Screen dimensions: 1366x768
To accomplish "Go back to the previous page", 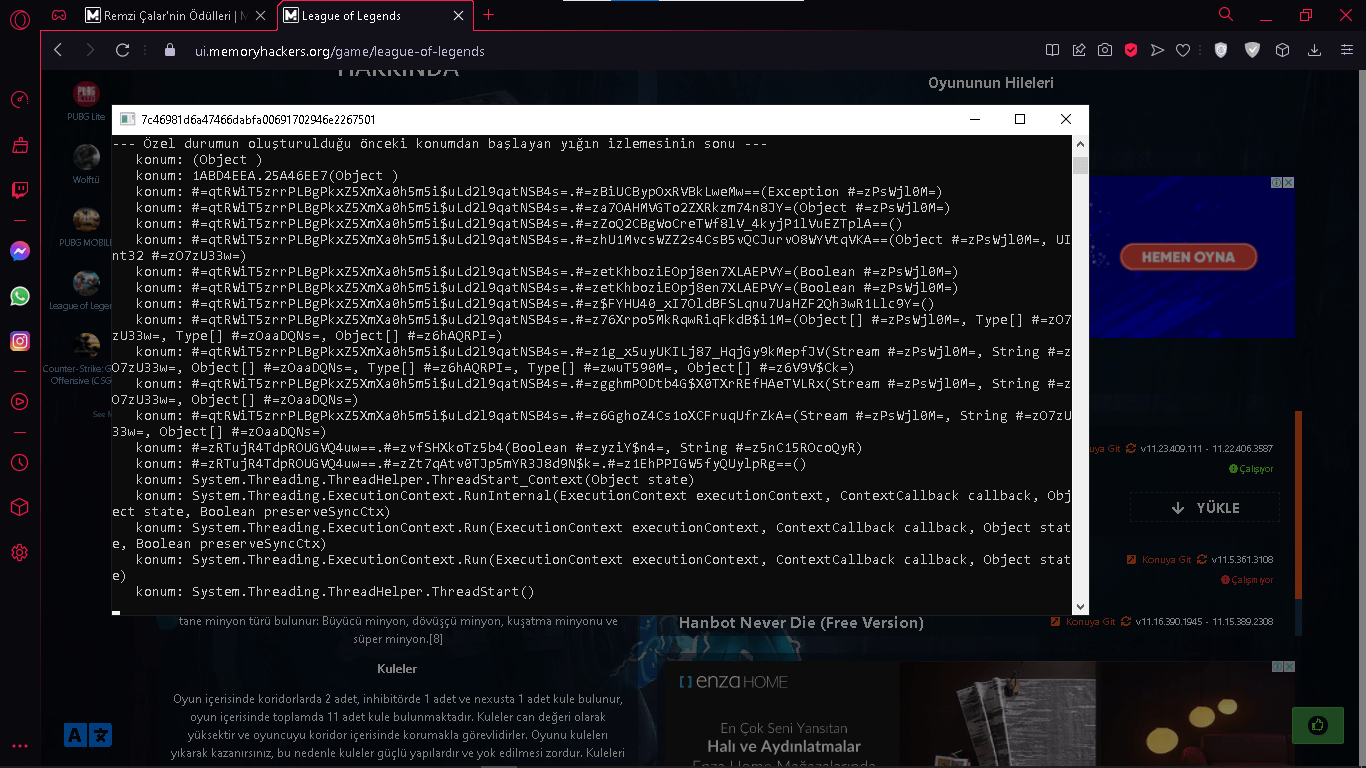I will click(x=58, y=50).
